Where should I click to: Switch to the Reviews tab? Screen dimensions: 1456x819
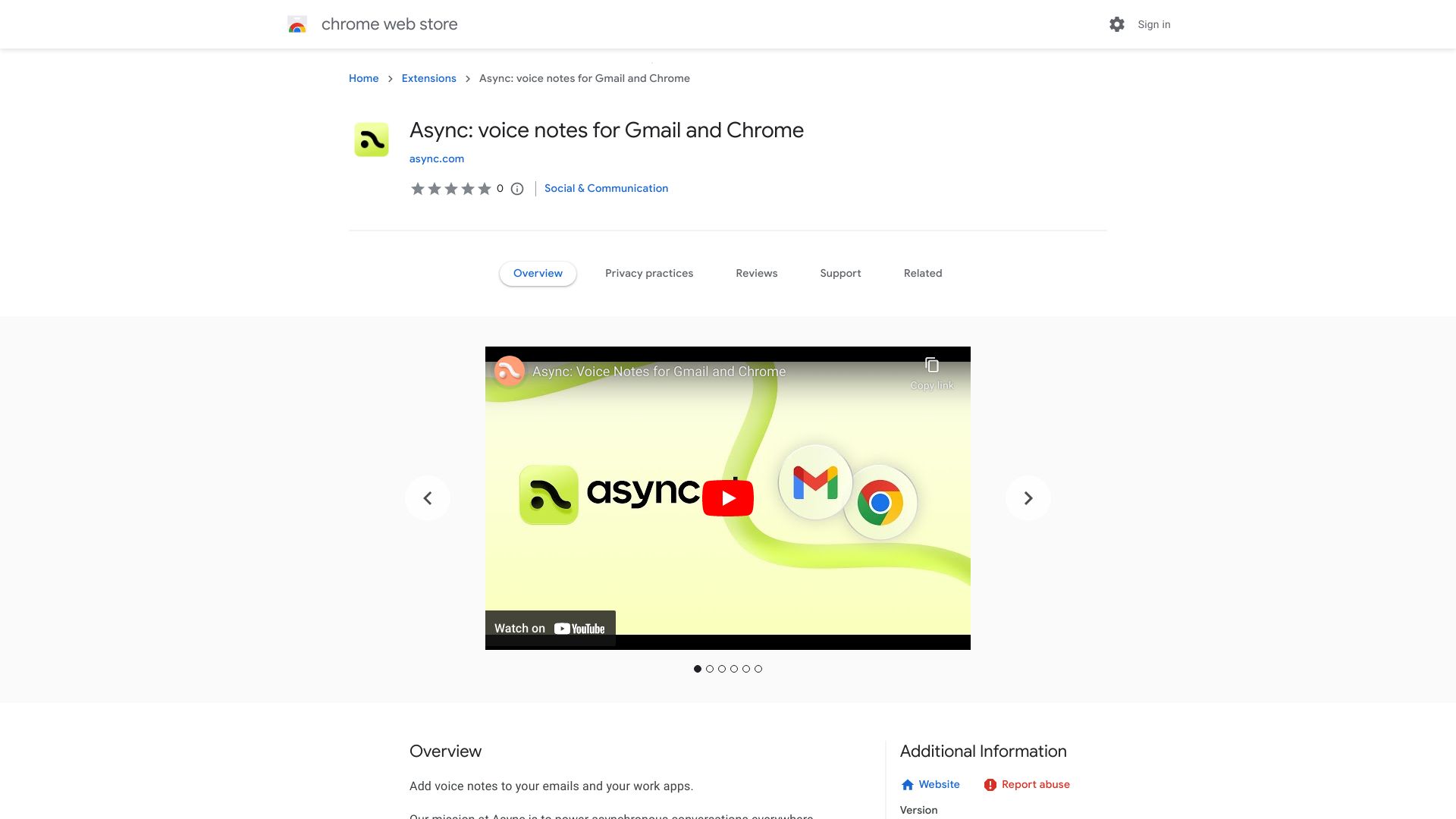tap(756, 273)
